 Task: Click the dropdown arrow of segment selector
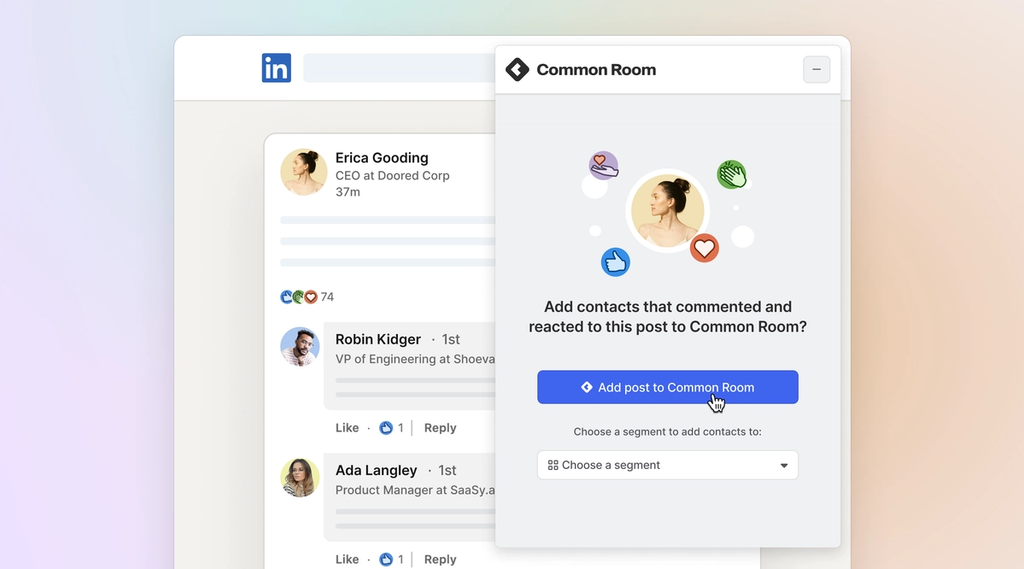click(784, 466)
